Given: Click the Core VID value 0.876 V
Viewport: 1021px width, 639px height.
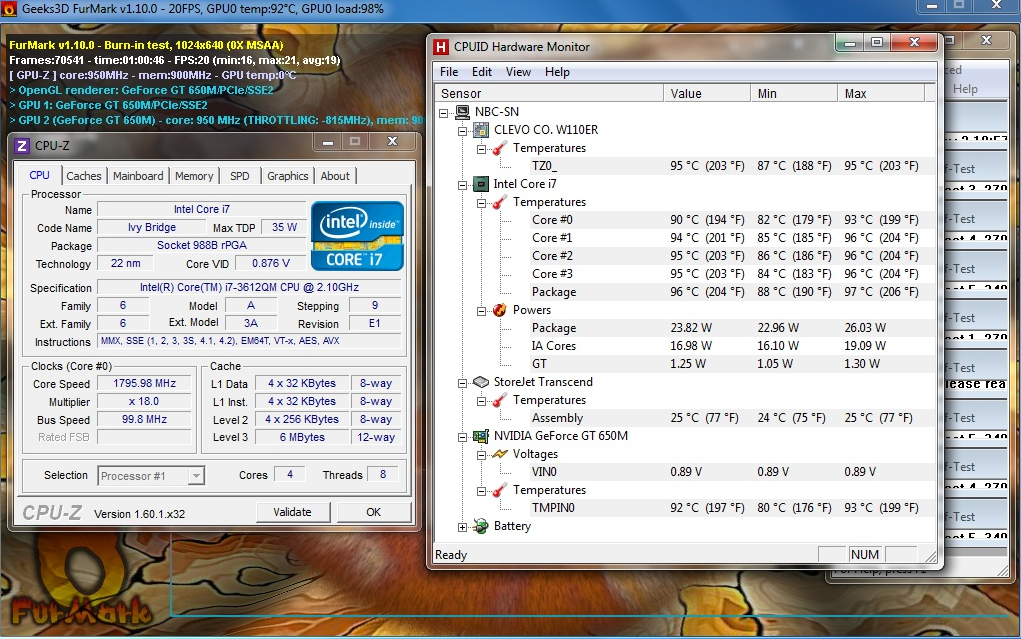Looking at the screenshot, I should click(x=271, y=263).
